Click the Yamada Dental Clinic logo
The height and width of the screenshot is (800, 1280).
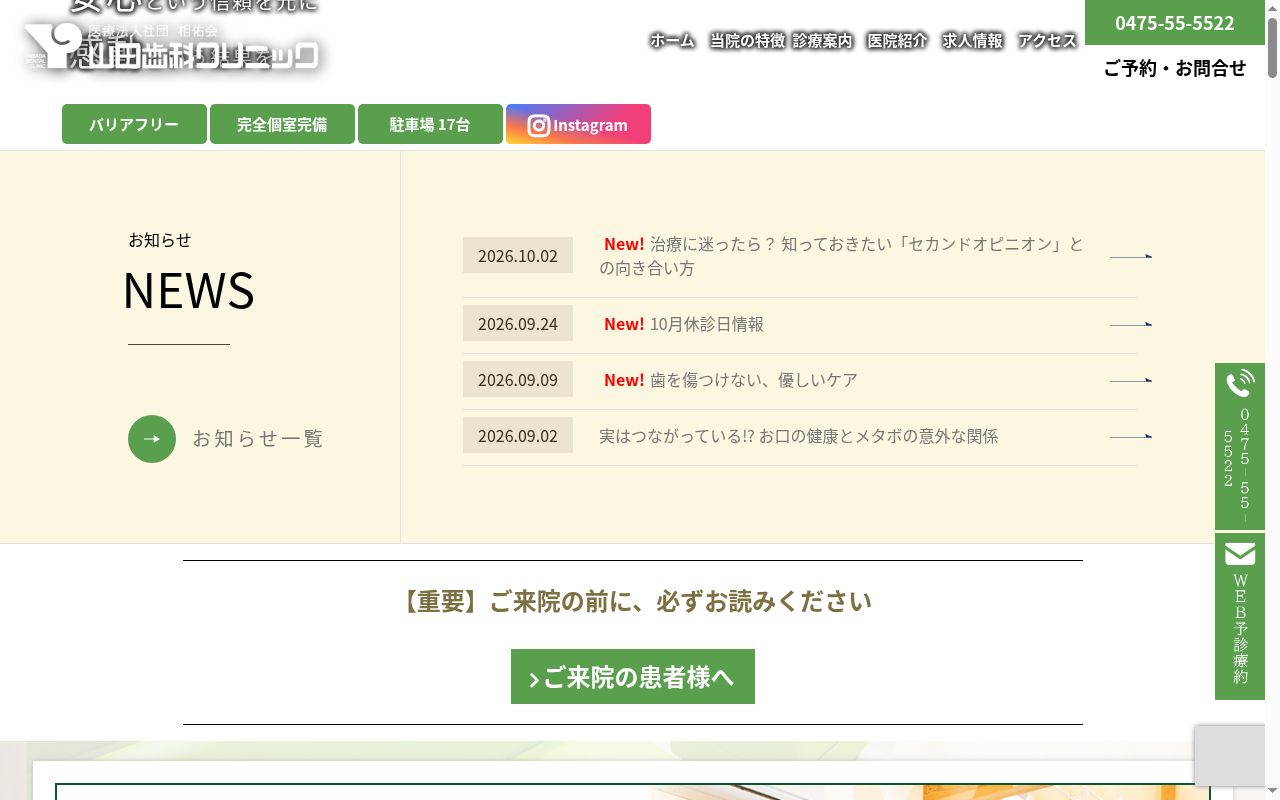pos(171,47)
